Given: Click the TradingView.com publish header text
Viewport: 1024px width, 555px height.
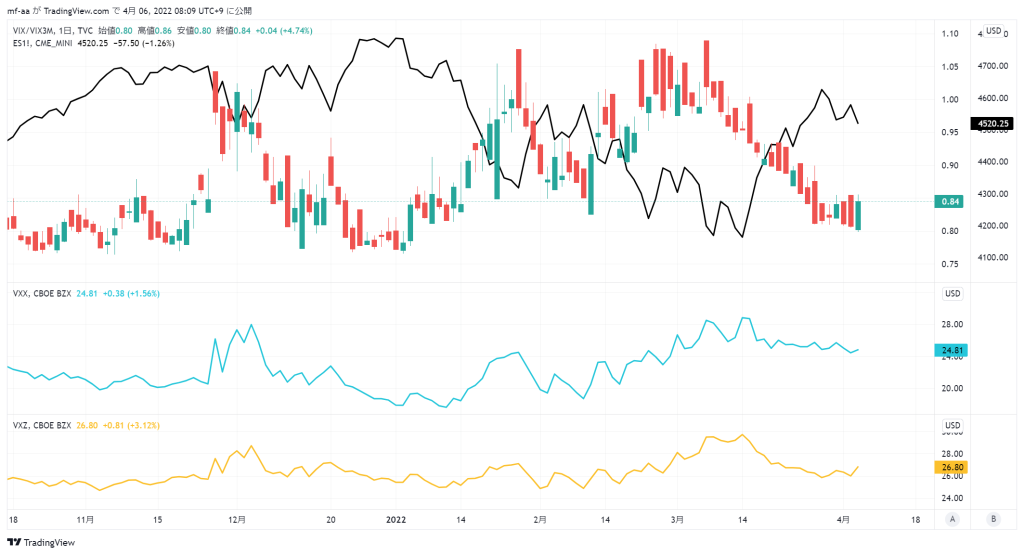Looking at the screenshot, I should point(76,10).
